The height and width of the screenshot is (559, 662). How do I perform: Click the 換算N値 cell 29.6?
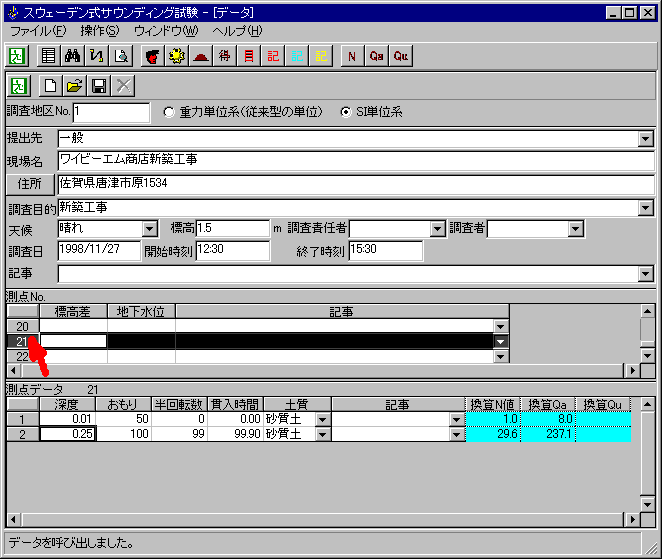[493, 434]
